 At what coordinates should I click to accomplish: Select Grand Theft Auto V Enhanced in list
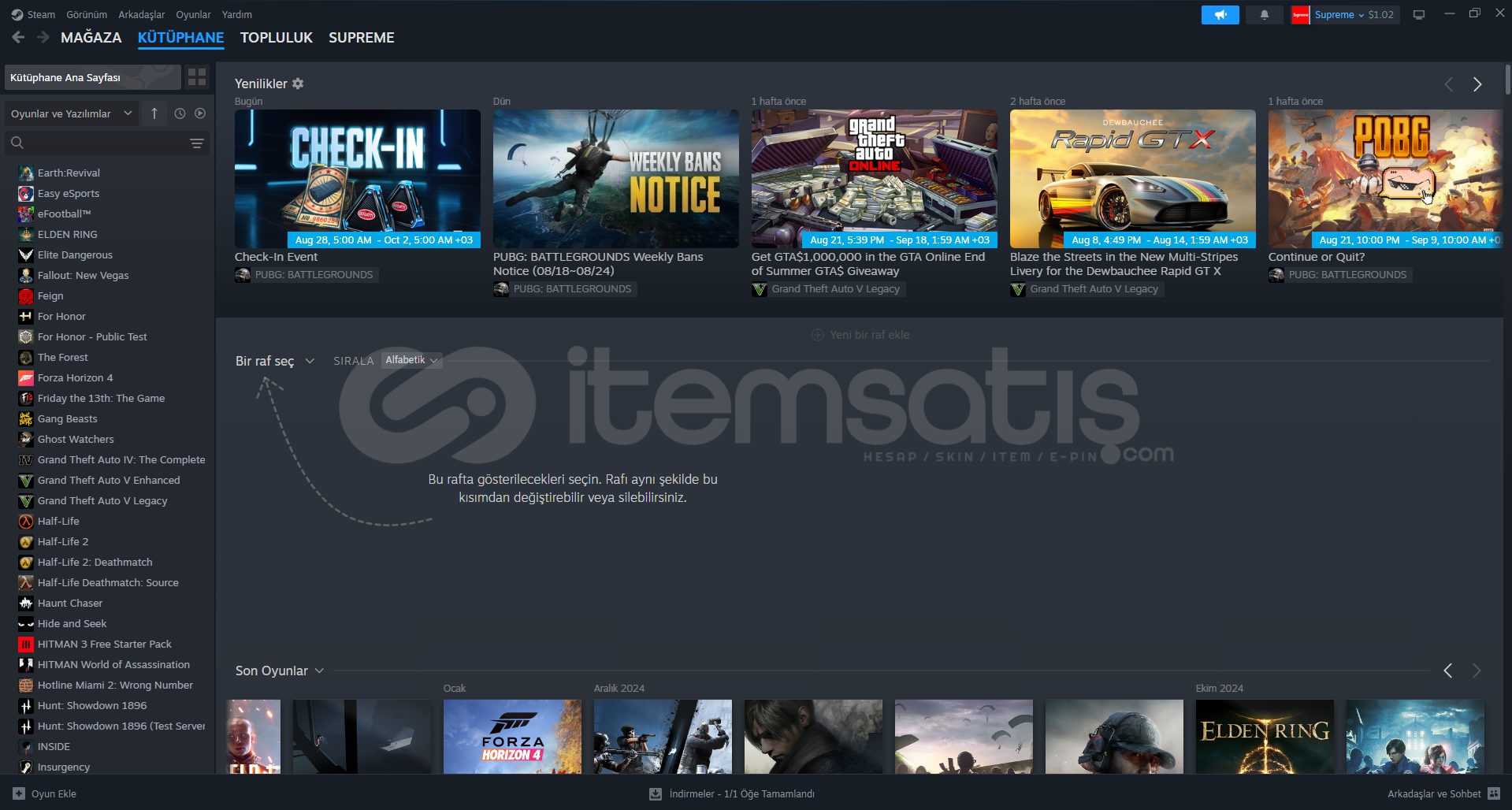point(109,480)
